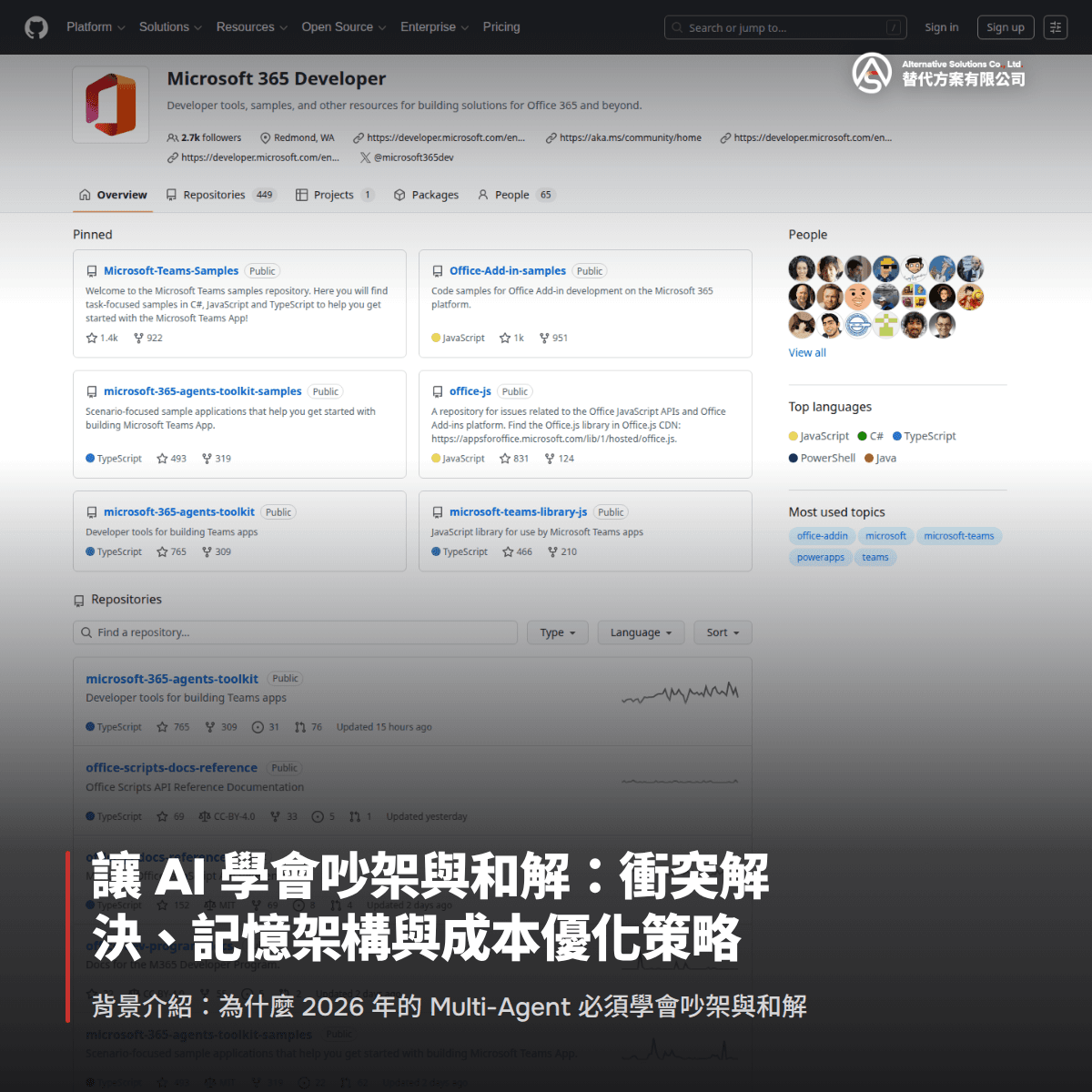The width and height of the screenshot is (1092, 1092).
Task: Click fork count 124 on office-js
Action: click(x=560, y=459)
